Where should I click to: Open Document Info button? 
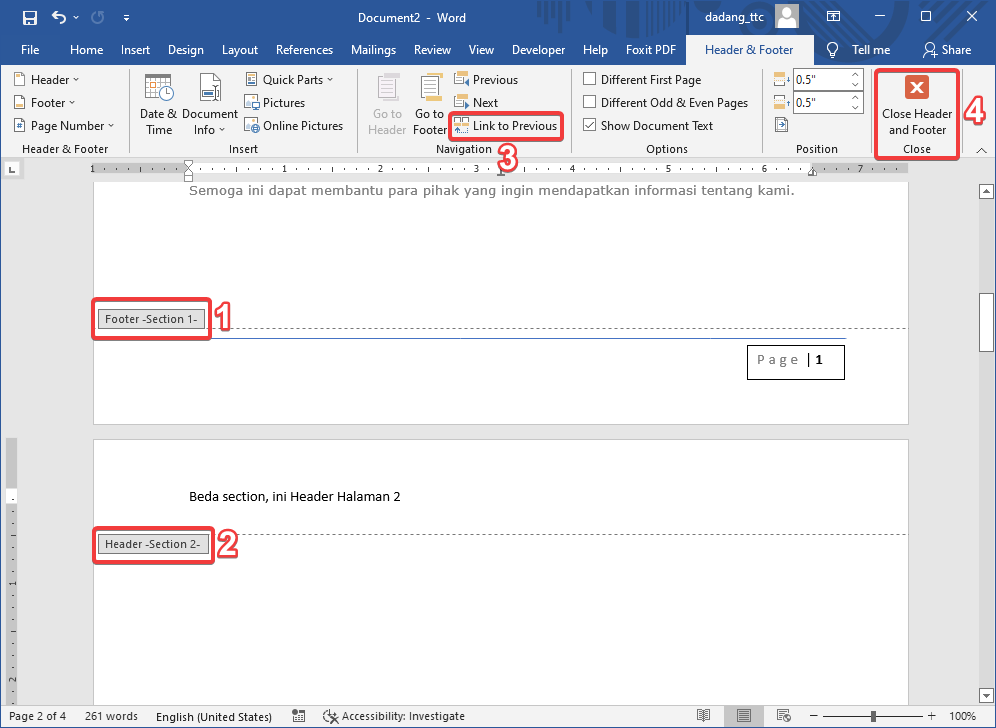click(x=210, y=105)
